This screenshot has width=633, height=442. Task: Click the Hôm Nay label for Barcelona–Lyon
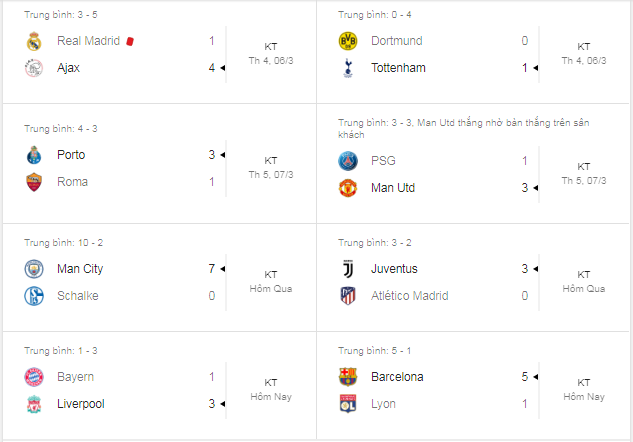584,397
